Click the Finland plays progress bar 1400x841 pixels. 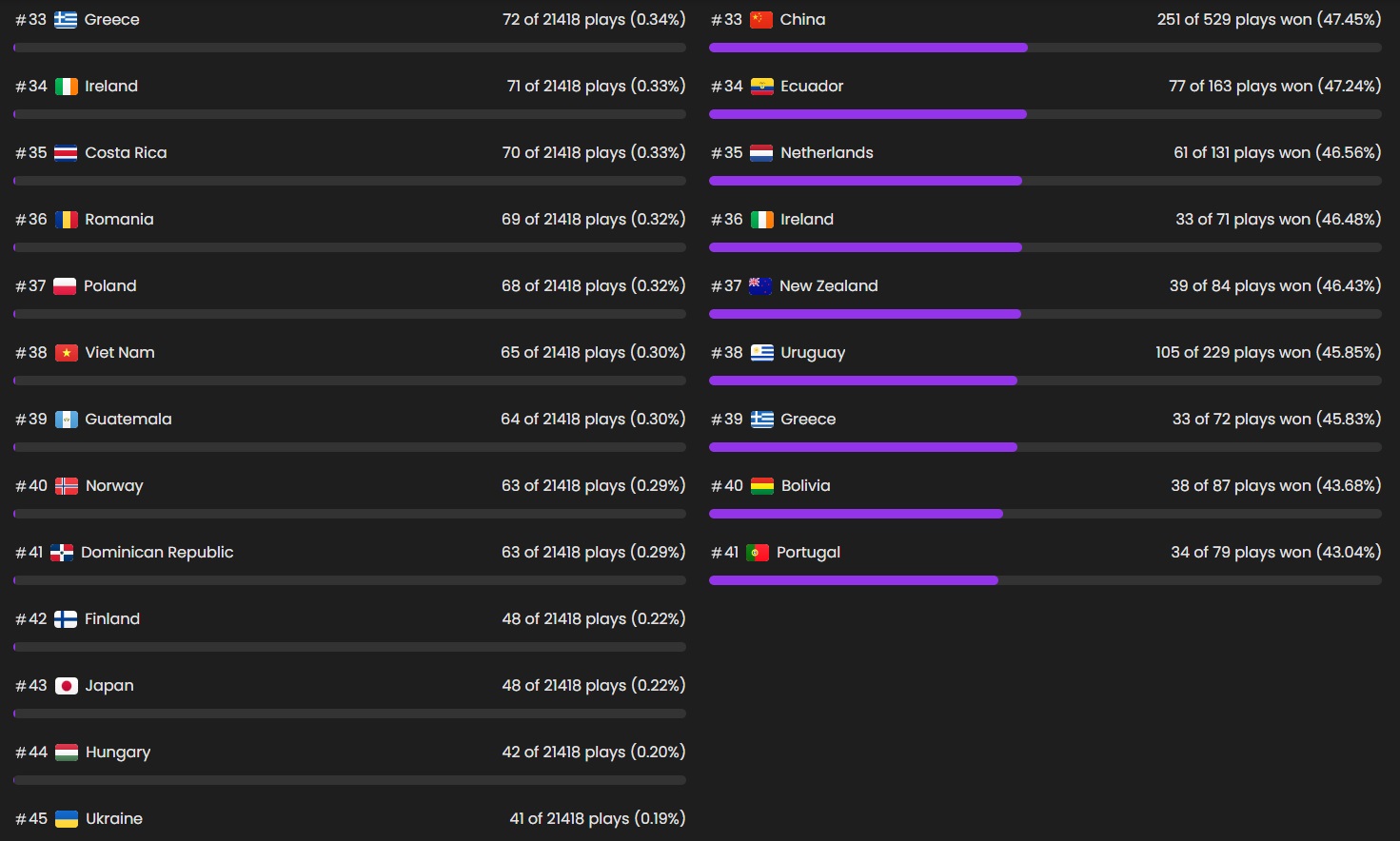click(349, 647)
